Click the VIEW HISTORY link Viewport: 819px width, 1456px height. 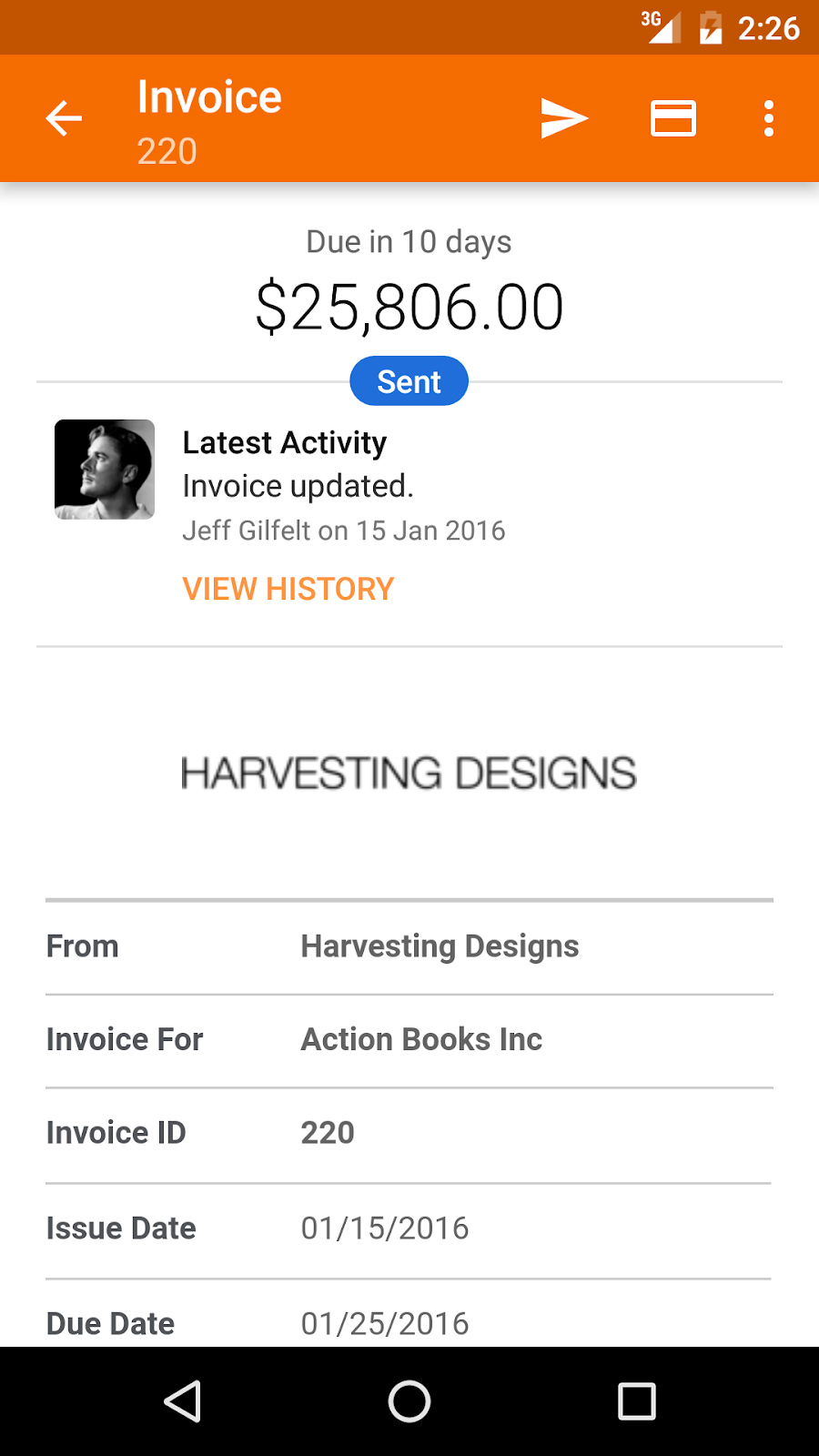288,589
